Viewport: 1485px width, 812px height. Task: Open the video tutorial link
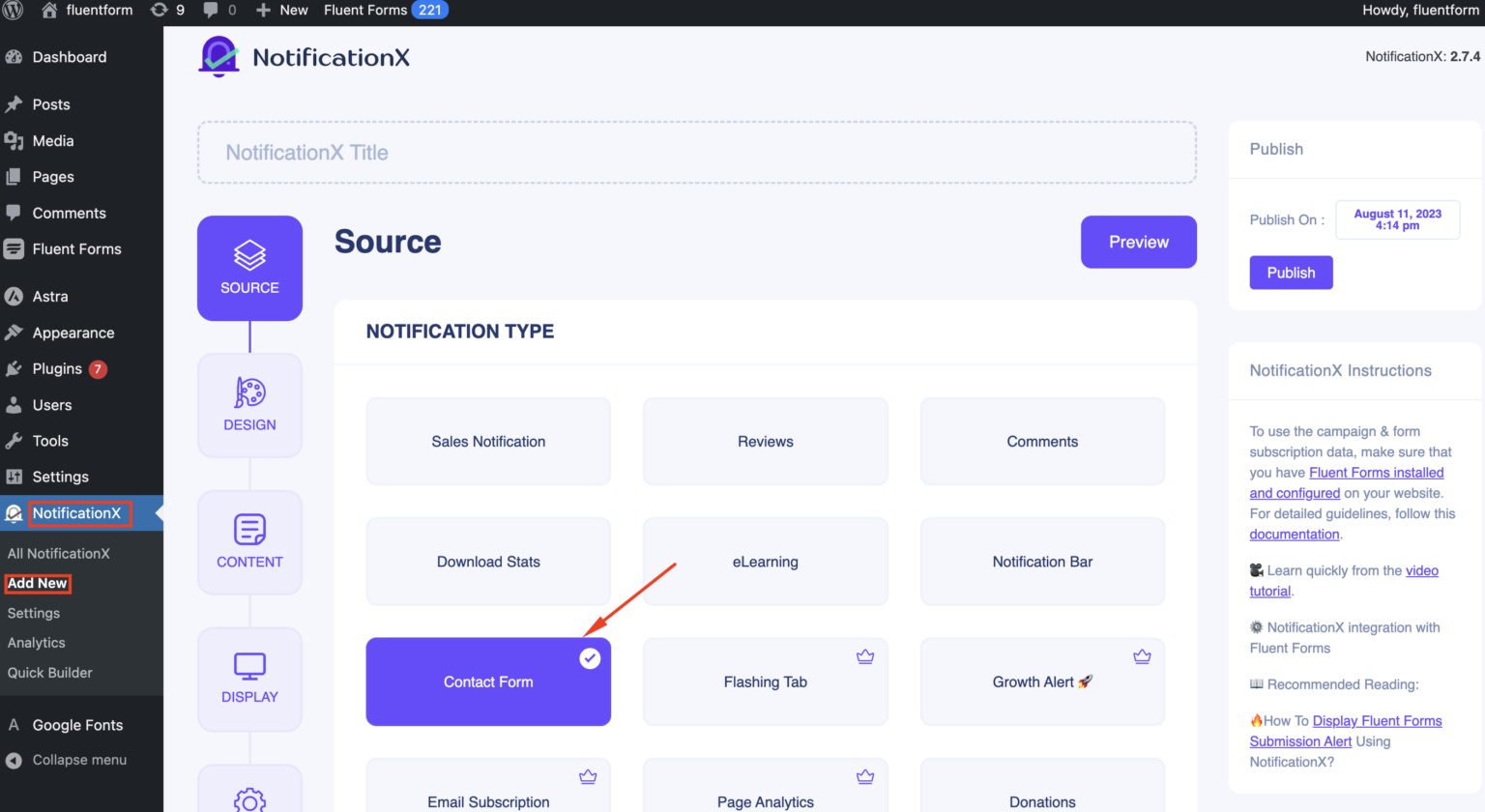coord(1421,570)
